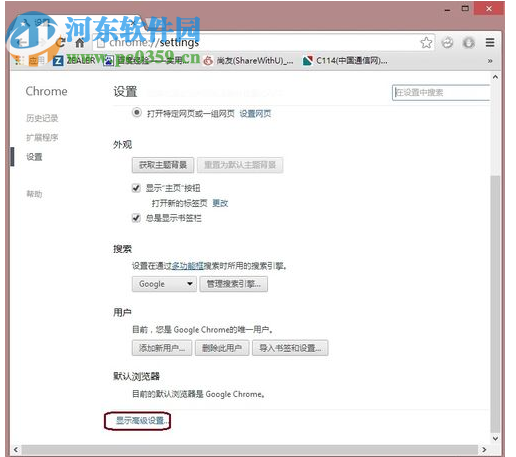Image resolution: width=516 pixels, height=457 pixels.
Task: Open the ShareWithU bookmark
Action: click(249, 61)
